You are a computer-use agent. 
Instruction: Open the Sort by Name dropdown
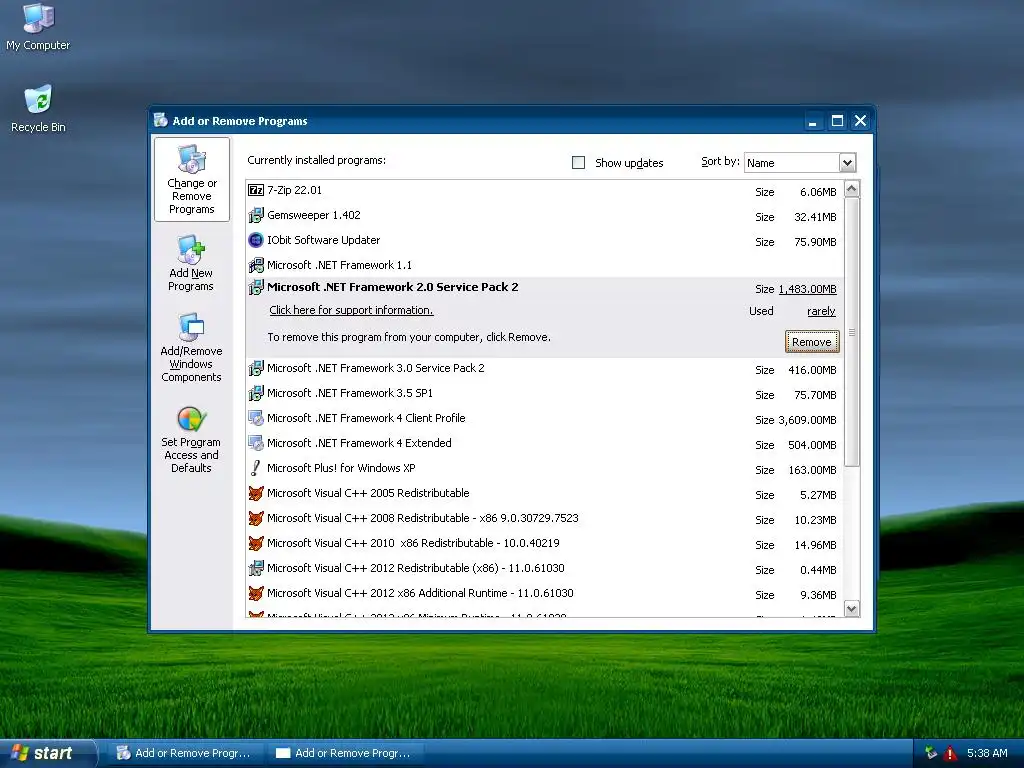click(847, 163)
